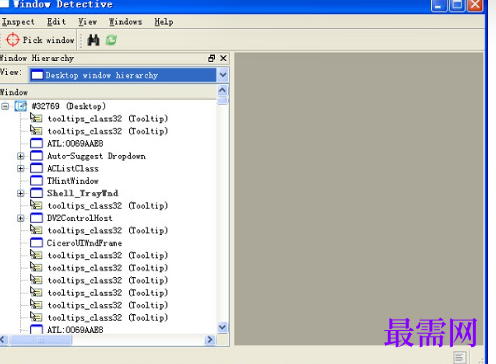Click tooltip icon directly above CiceroUIWndFrame row
The width and height of the screenshot is (496, 364).
tap(36, 230)
